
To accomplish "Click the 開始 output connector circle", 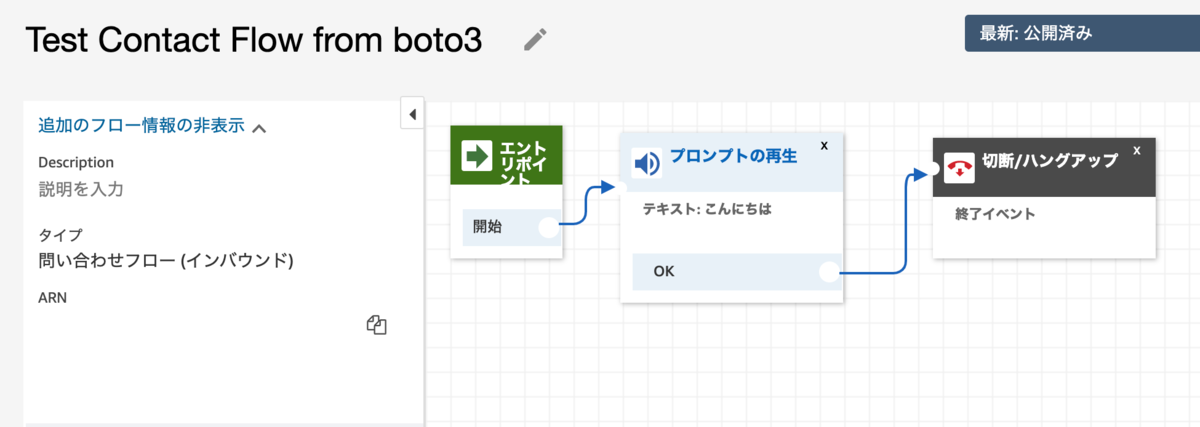I will [x=548, y=227].
